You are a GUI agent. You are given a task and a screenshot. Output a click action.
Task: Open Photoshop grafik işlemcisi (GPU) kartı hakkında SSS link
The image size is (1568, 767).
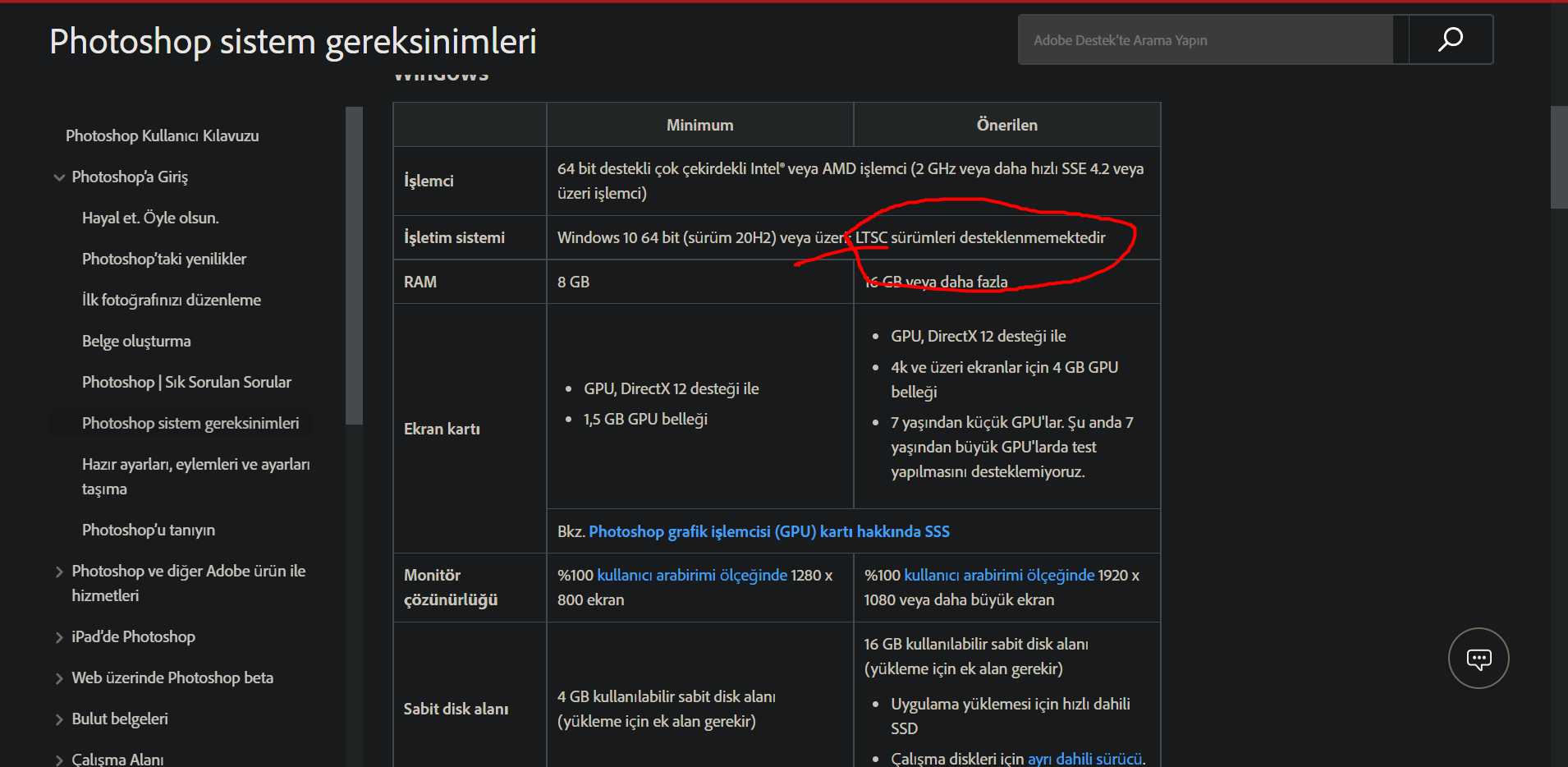pyautogui.click(x=769, y=531)
